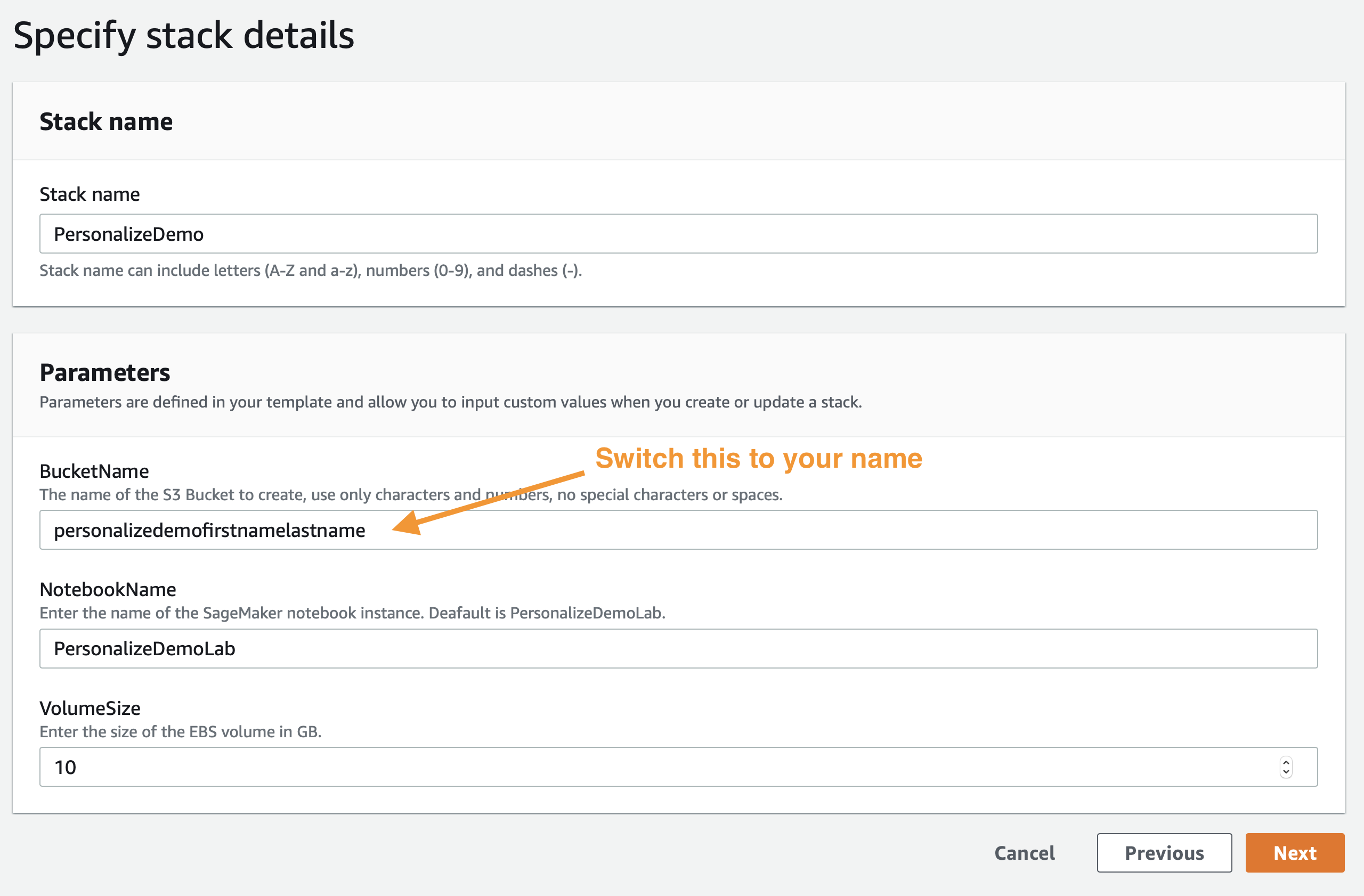
Task: Focus the Stack name input containing PersonalizeDemo
Action: [679, 234]
